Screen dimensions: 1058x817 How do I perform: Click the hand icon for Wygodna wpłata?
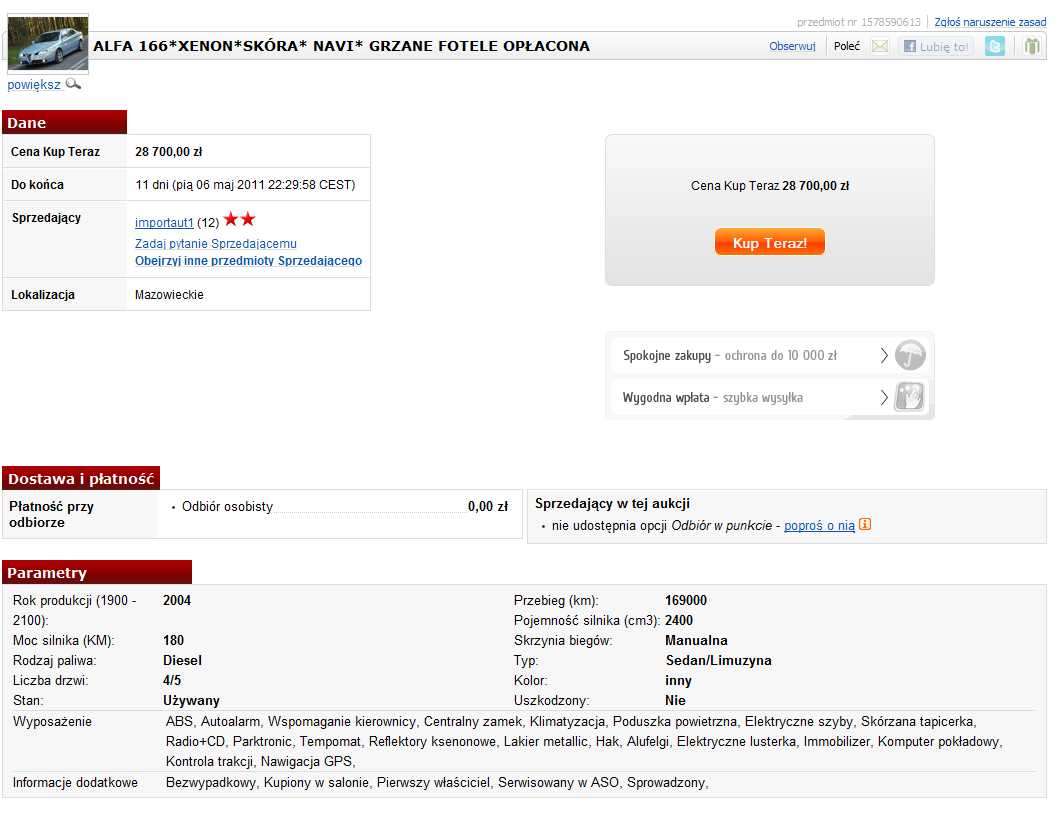[x=909, y=397]
